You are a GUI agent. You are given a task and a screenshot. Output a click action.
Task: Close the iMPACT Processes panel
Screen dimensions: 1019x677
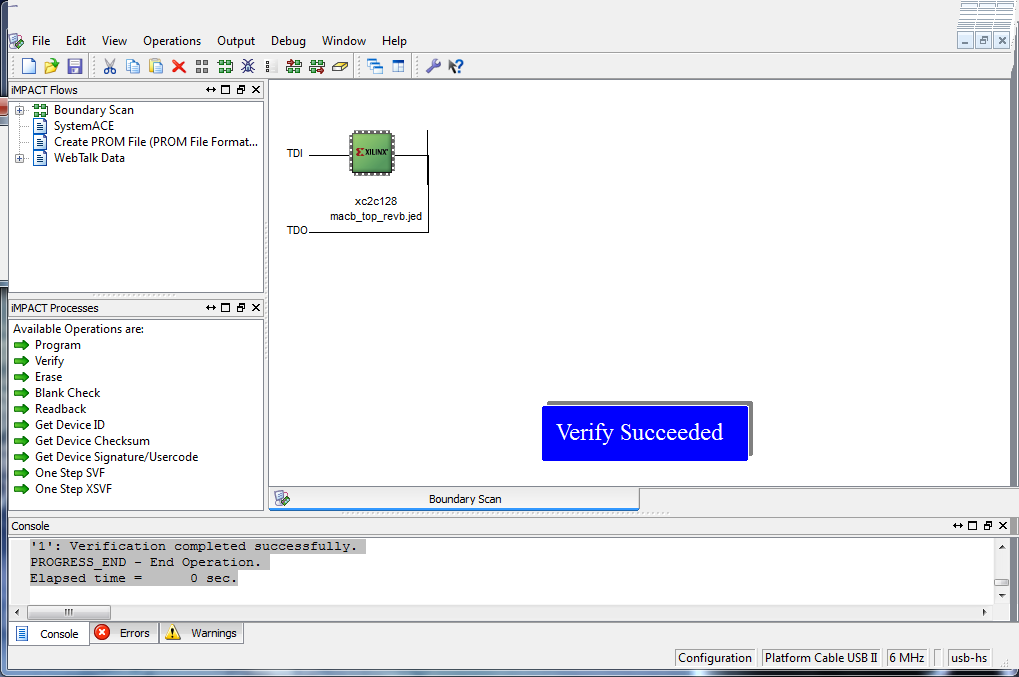pyautogui.click(x=256, y=307)
